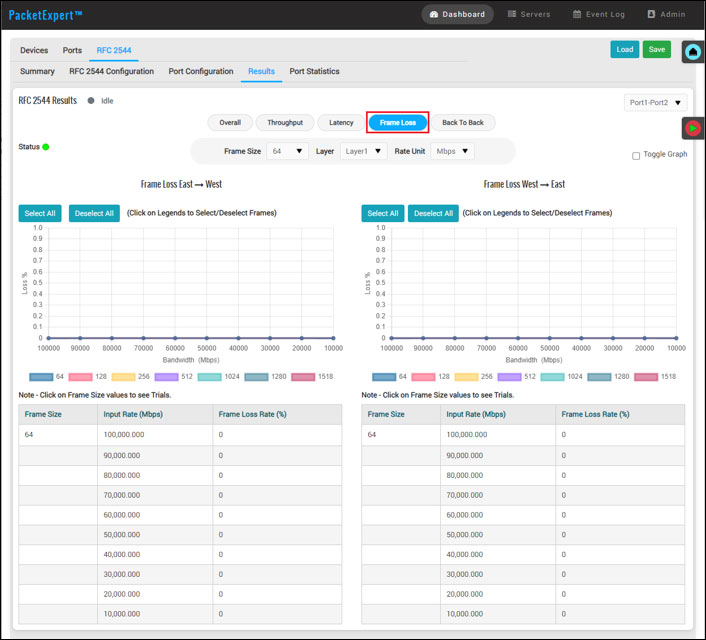Screen dimensions: 706x640
Task: Click the Event Log calendar icon
Action: click(x=577, y=14)
